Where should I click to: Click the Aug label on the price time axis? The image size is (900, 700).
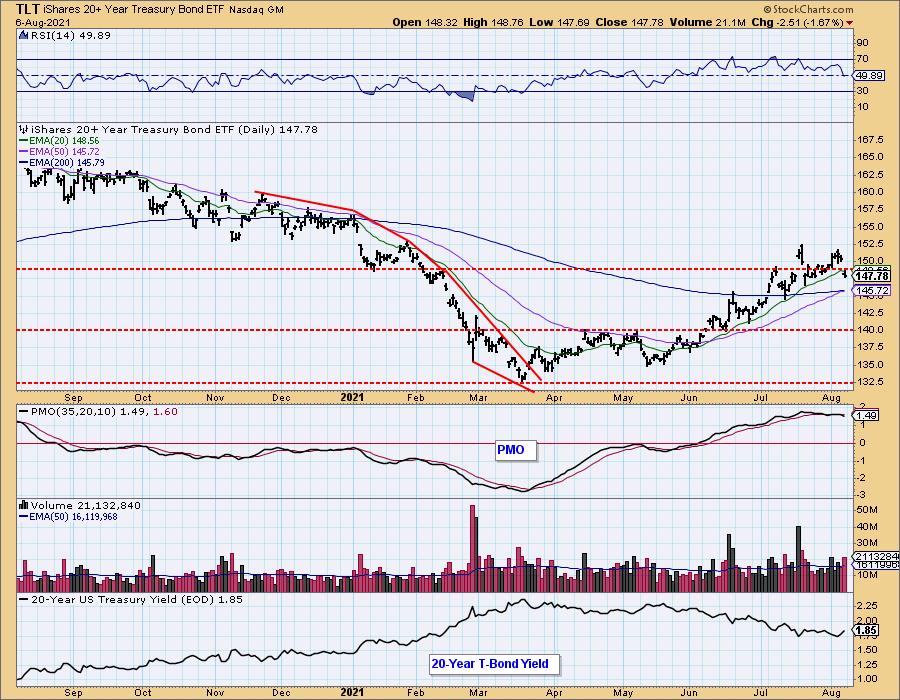click(831, 398)
